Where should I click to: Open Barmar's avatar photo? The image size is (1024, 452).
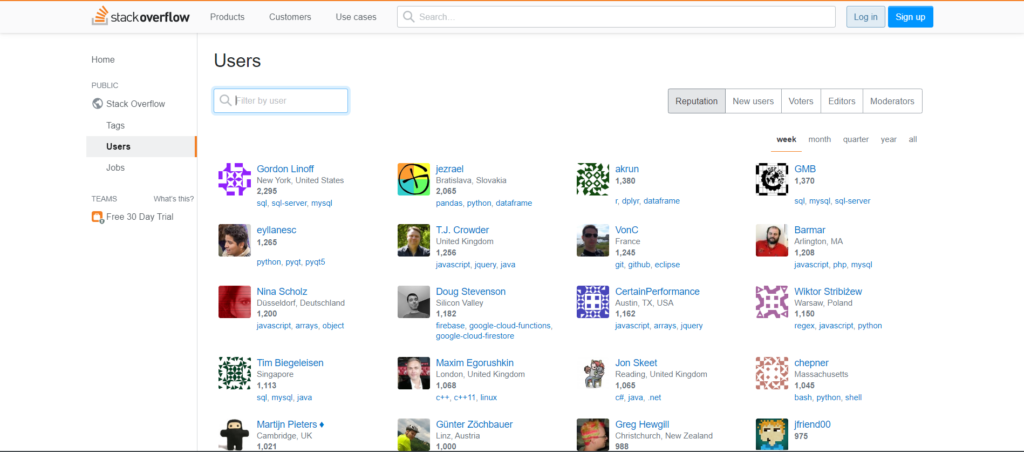[x=772, y=240]
